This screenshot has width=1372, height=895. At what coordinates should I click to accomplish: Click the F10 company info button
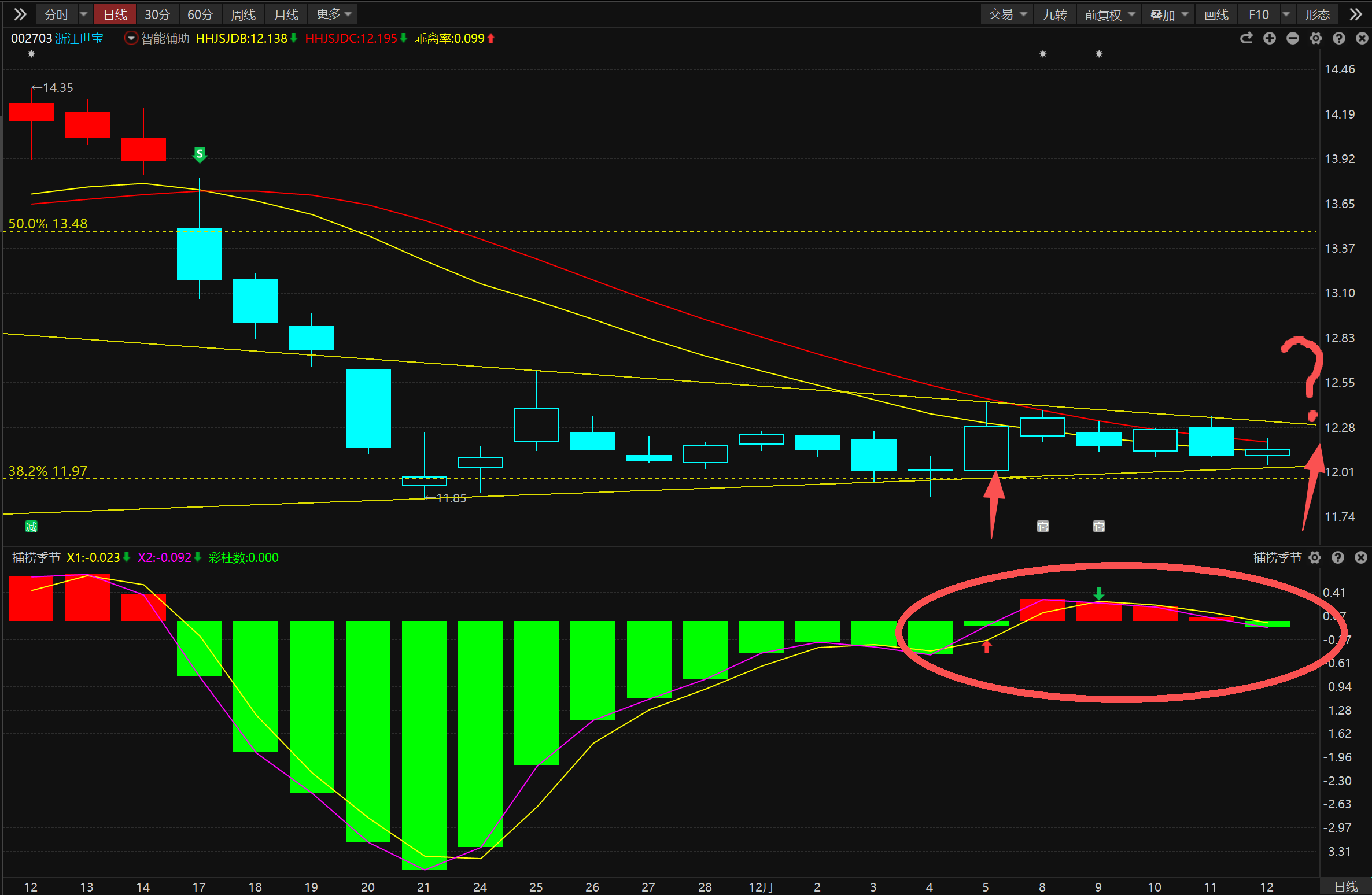(1259, 14)
